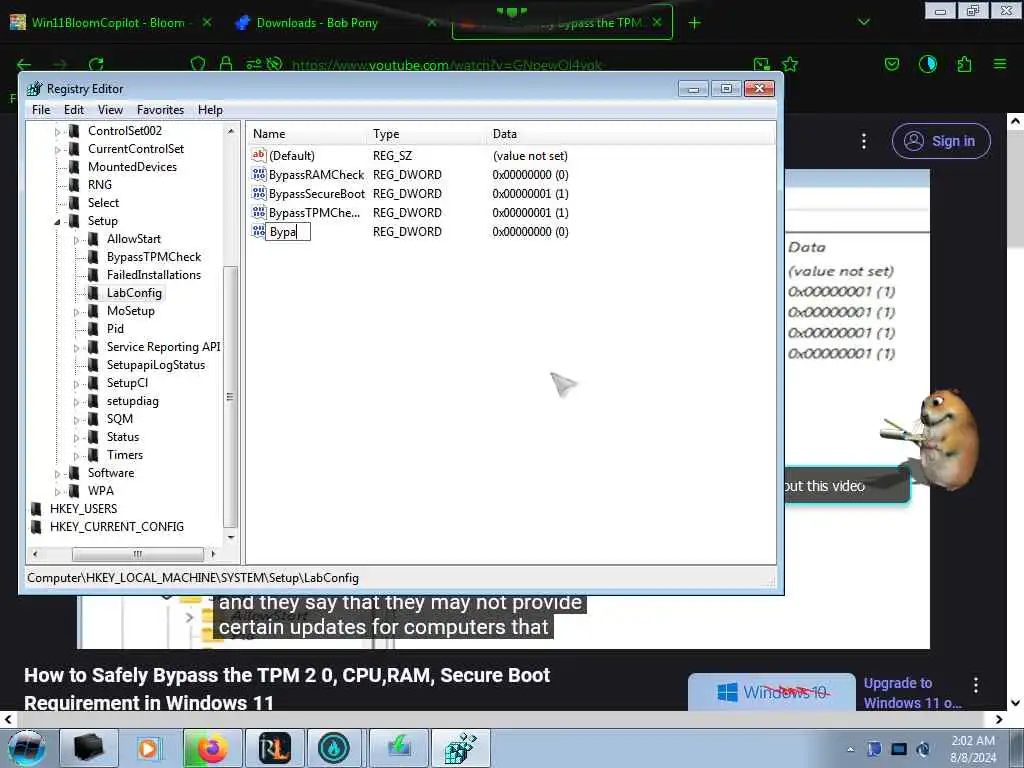The width and height of the screenshot is (1024, 768).
Task: Select the BypassTPMCheck key in tree
Action: 153,257
